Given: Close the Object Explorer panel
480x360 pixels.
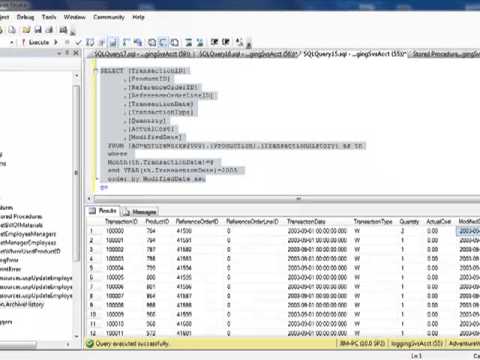Looking at the screenshot, I should point(76,53).
